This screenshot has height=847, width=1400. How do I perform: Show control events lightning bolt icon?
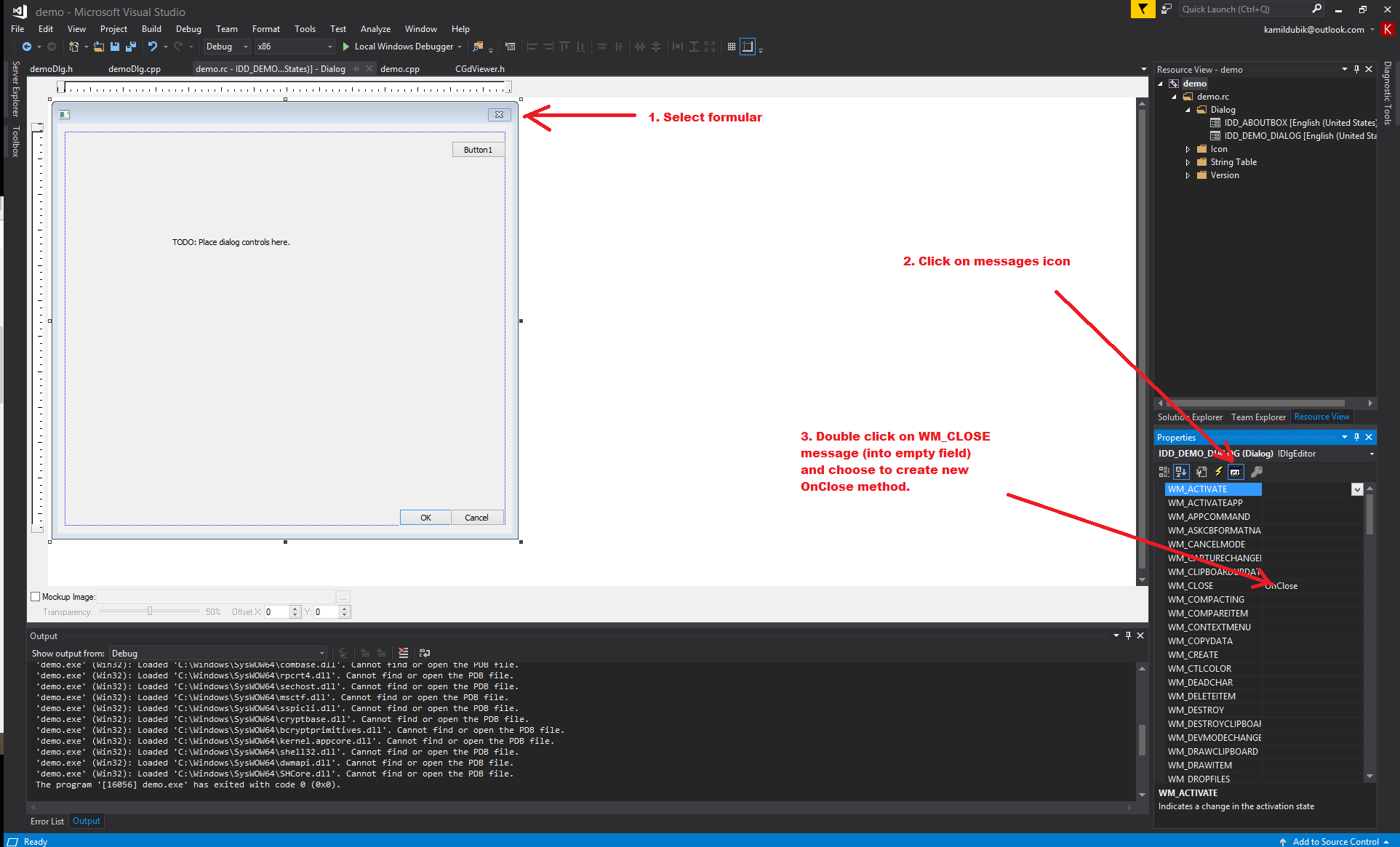click(1219, 472)
